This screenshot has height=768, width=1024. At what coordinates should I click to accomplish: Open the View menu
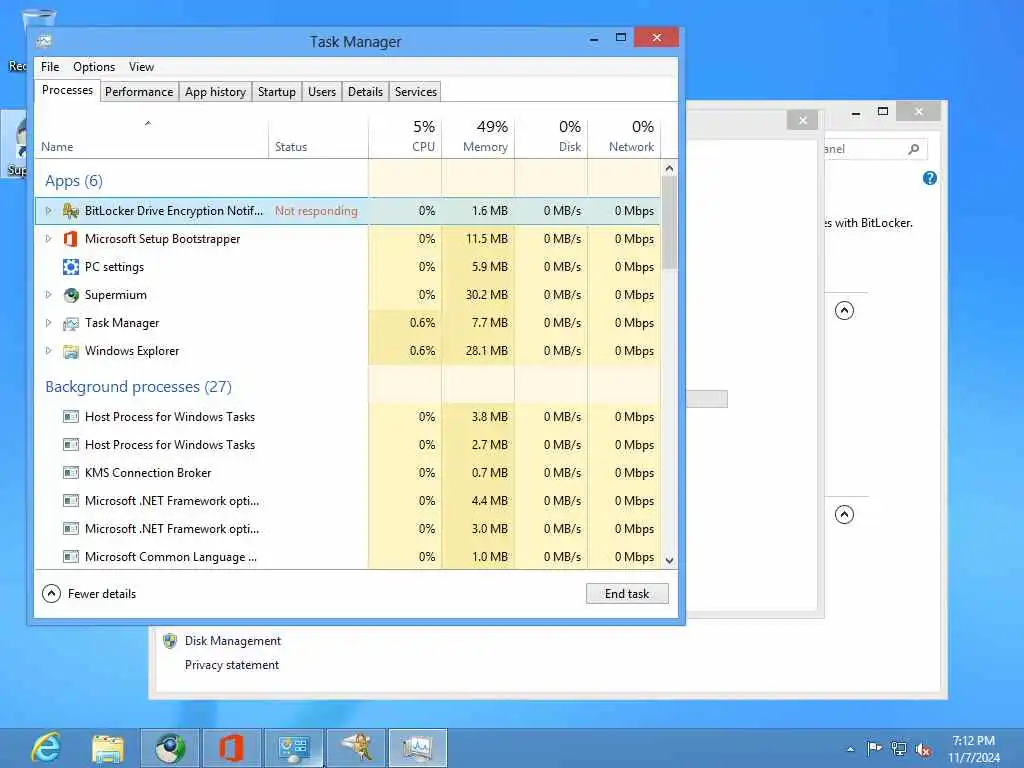point(141,67)
